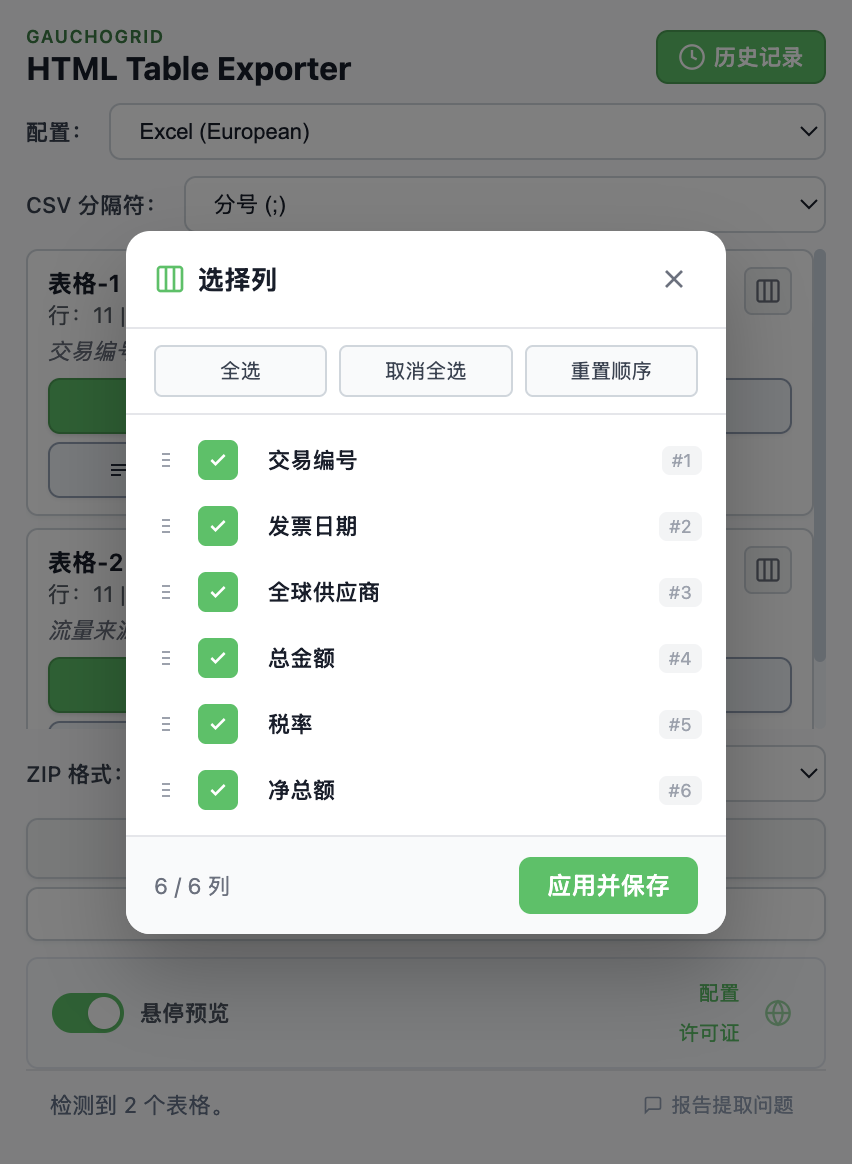Click the speech bubble icon beside 报告提取问题

(x=653, y=1106)
